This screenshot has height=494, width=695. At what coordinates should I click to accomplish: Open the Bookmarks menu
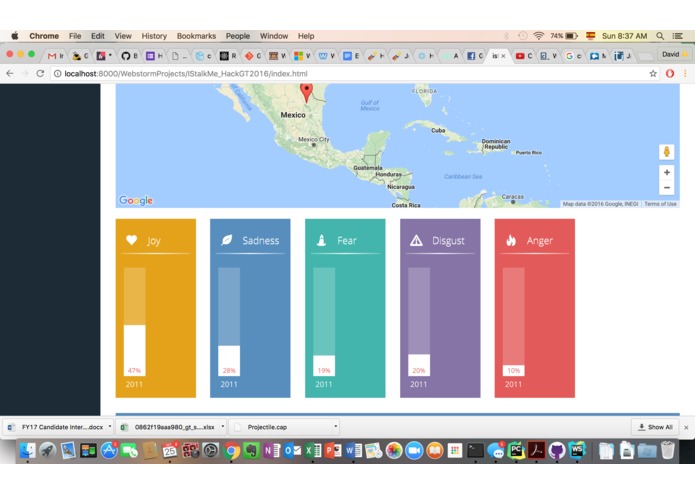click(x=196, y=36)
